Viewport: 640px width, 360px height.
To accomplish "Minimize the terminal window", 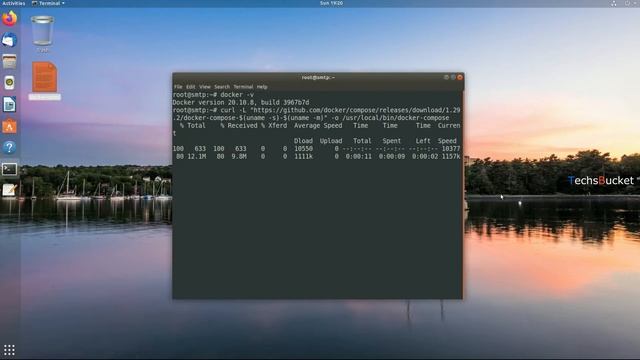I will tap(446, 77).
